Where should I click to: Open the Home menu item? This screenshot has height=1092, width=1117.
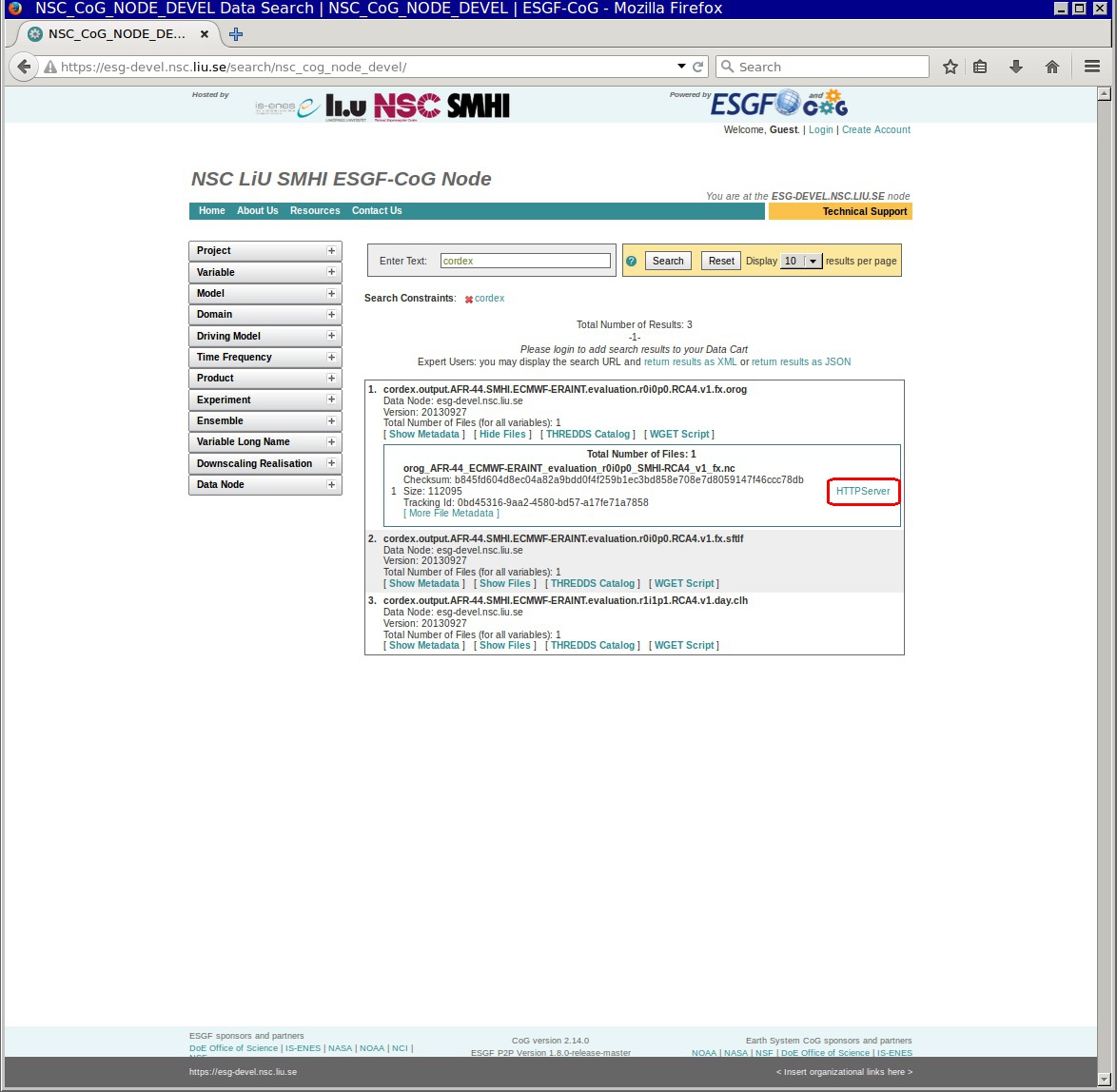click(x=211, y=211)
